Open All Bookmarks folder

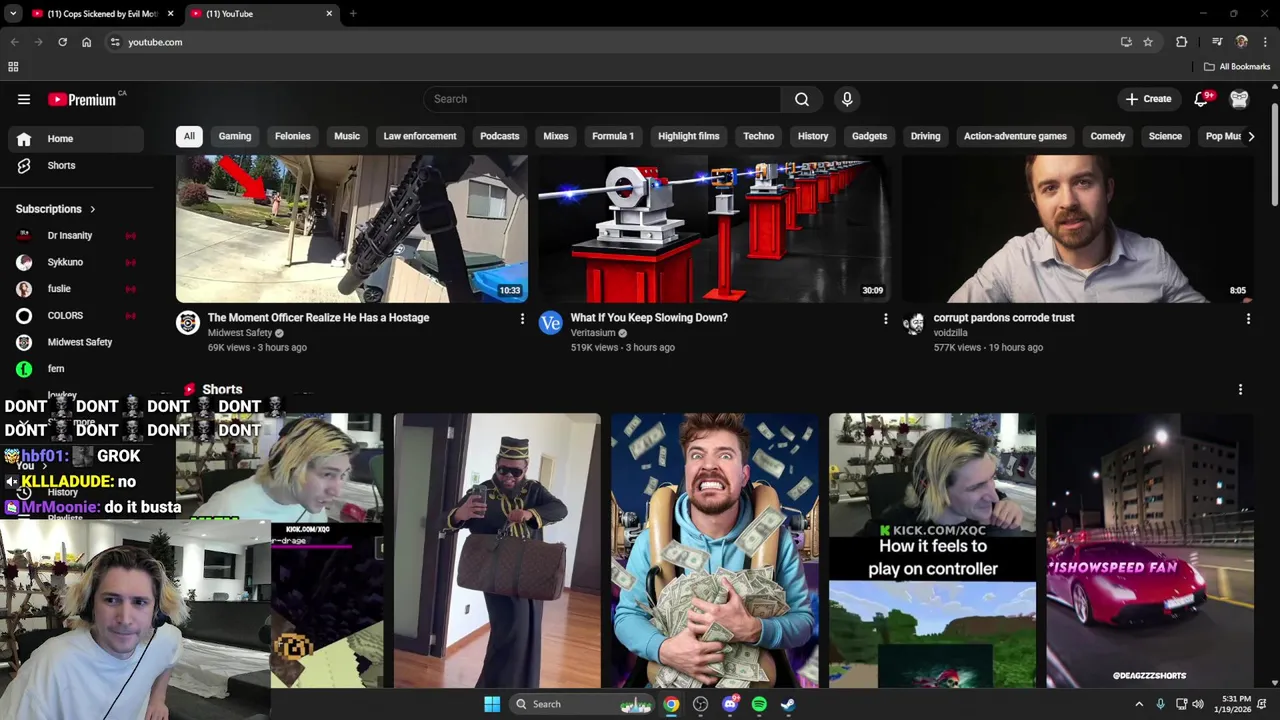pos(1237,67)
